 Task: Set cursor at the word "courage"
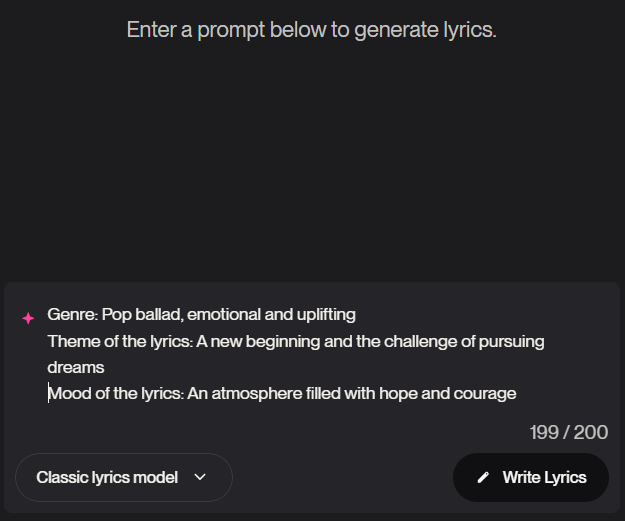(486, 394)
